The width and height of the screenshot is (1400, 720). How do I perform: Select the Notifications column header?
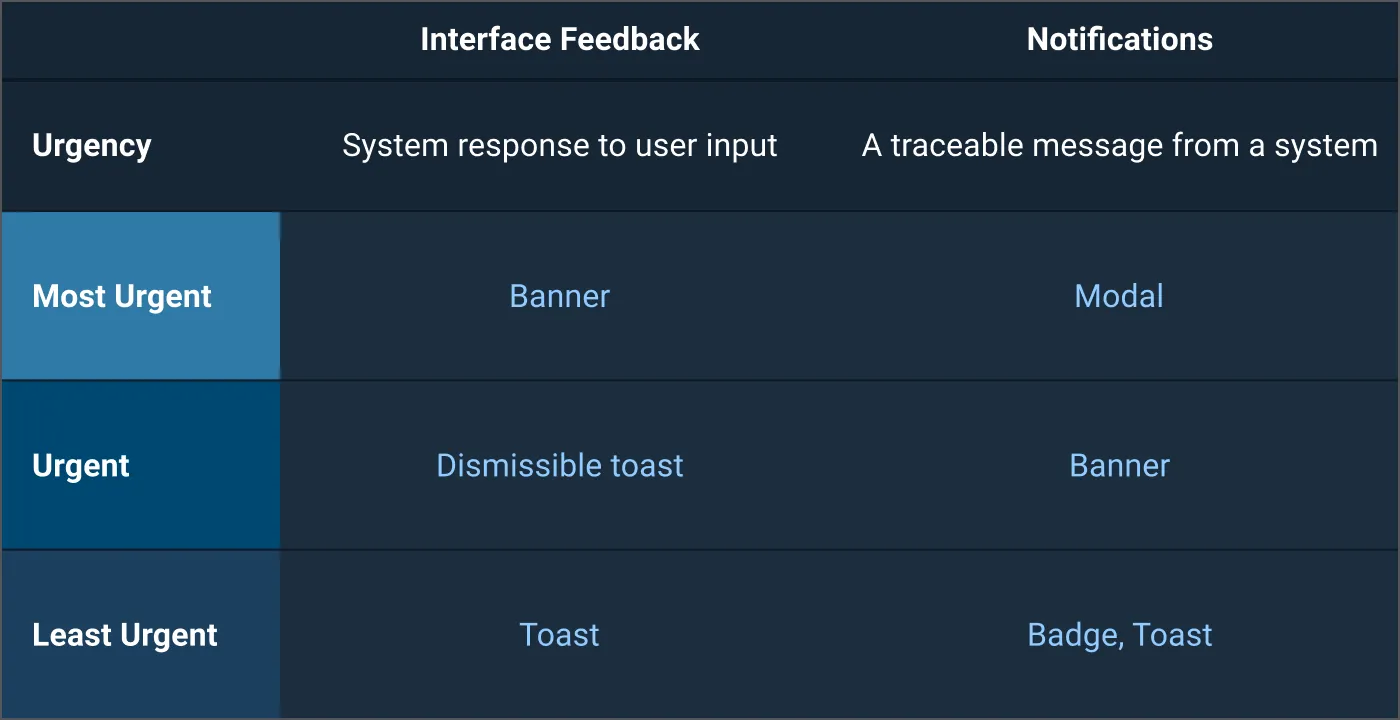pyautogui.click(x=1119, y=39)
